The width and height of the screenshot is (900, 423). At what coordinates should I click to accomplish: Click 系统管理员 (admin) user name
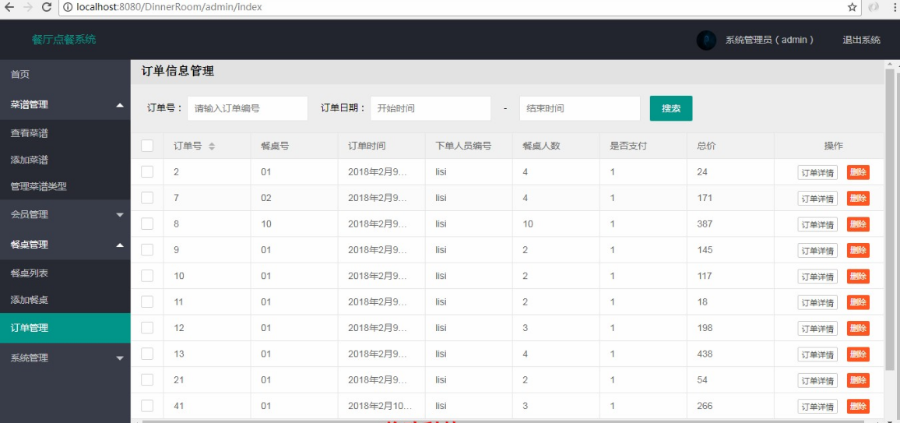pyautogui.click(x=770, y=40)
